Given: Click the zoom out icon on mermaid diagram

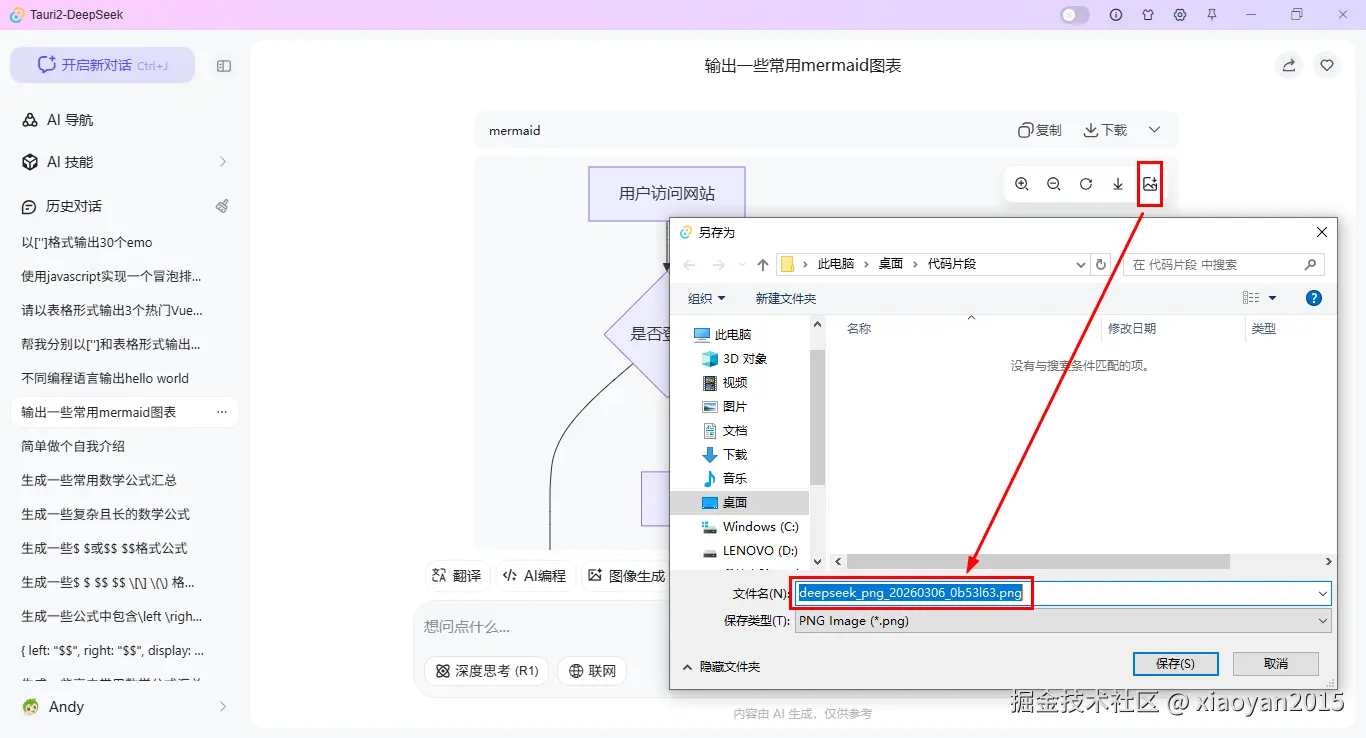Looking at the screenshot, I should point(1054,184).
